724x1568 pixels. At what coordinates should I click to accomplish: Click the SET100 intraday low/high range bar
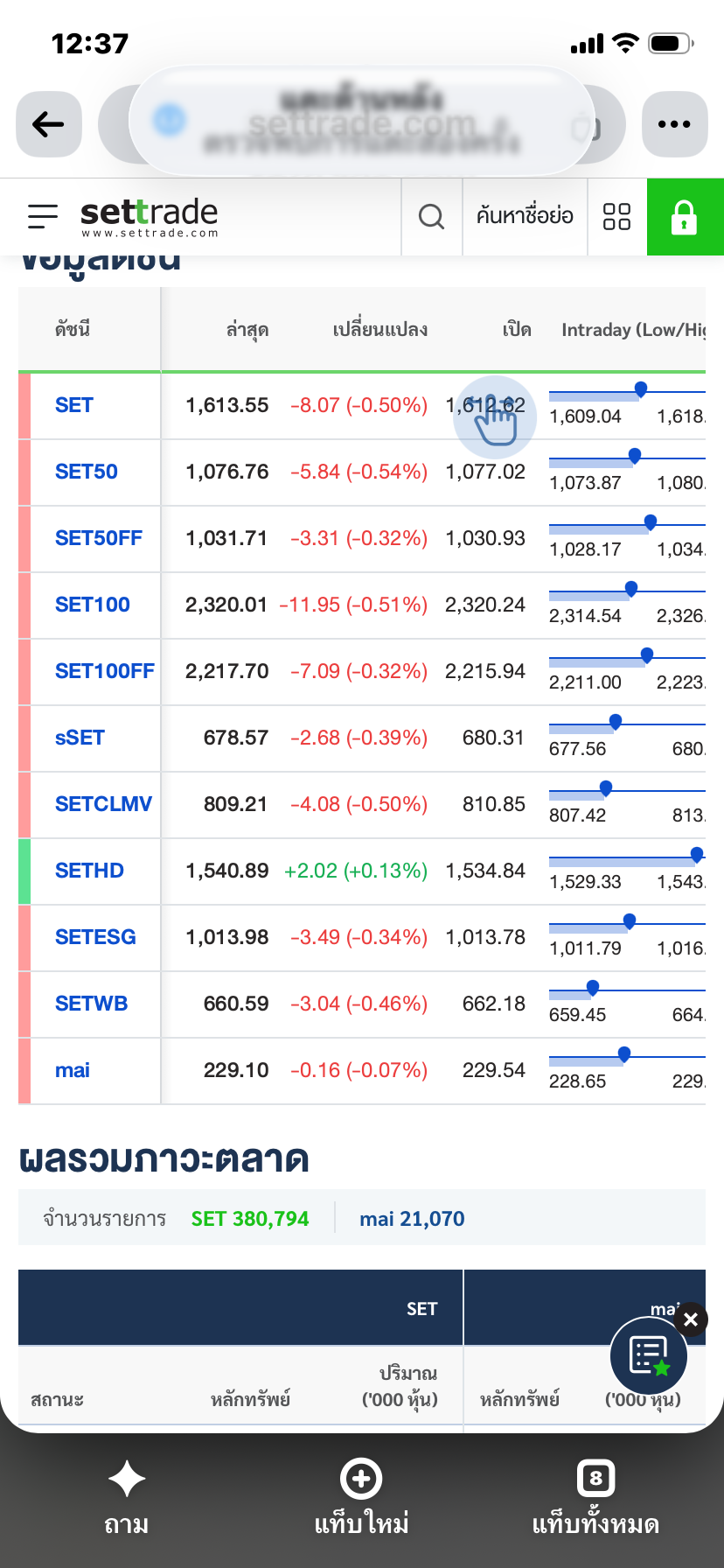click(627, 591)
